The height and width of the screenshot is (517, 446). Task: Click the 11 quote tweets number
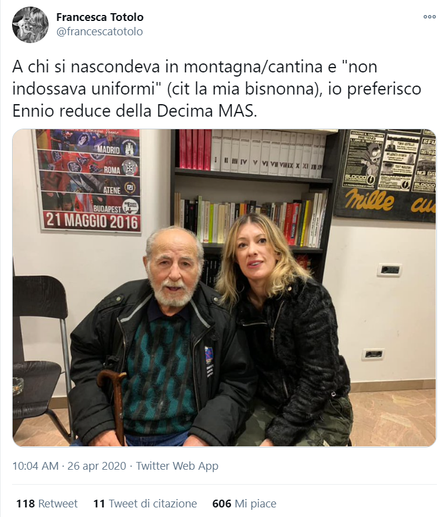pos(99,503)
